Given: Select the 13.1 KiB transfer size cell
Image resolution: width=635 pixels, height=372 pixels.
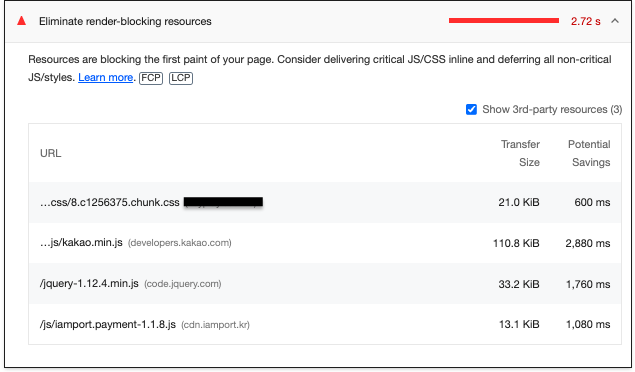Looking at the screenshot, I should (x=519, y=324).
